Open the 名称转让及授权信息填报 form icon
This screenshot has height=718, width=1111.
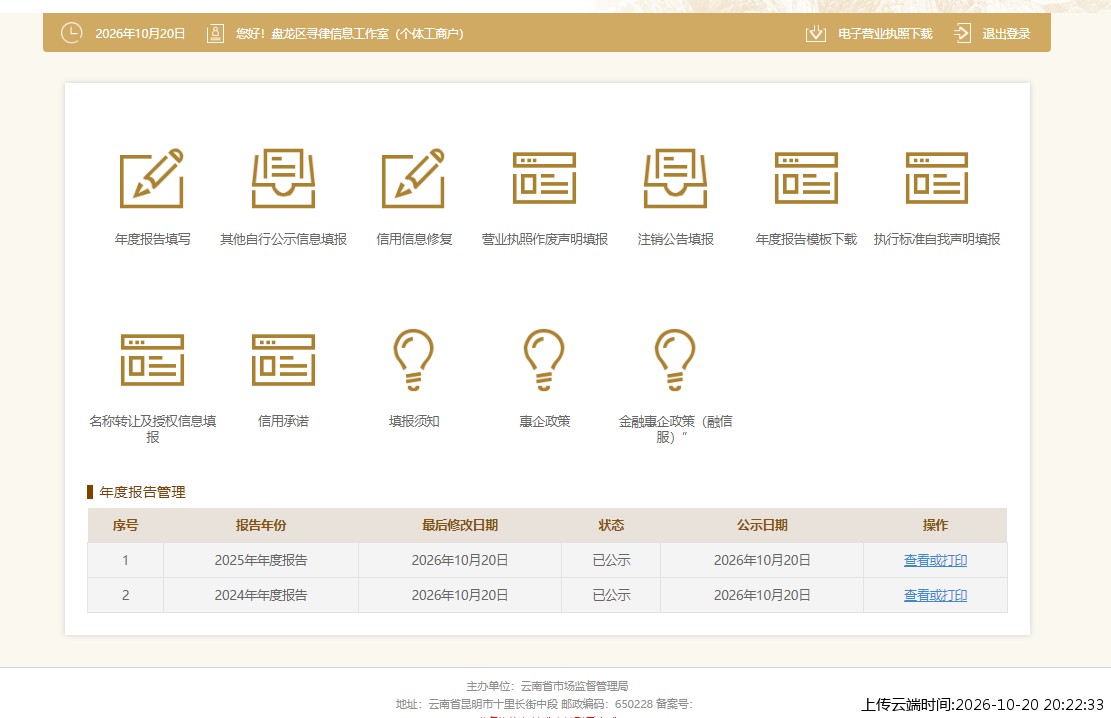(152, 360)
